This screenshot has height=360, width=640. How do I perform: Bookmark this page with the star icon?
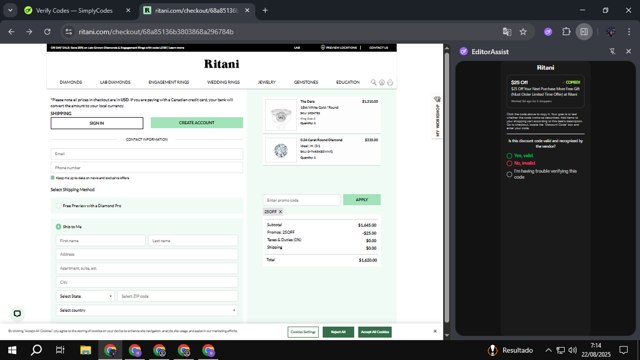click(523, 32)
